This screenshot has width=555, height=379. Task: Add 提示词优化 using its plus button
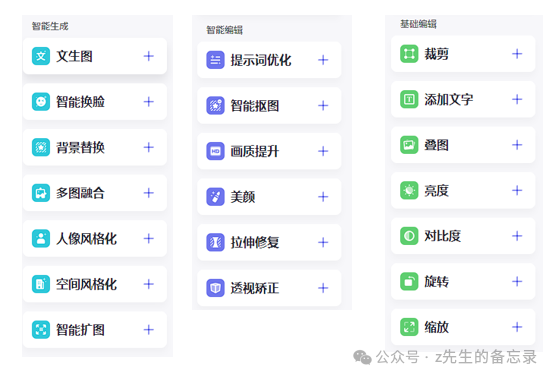[x=323, y=60]
